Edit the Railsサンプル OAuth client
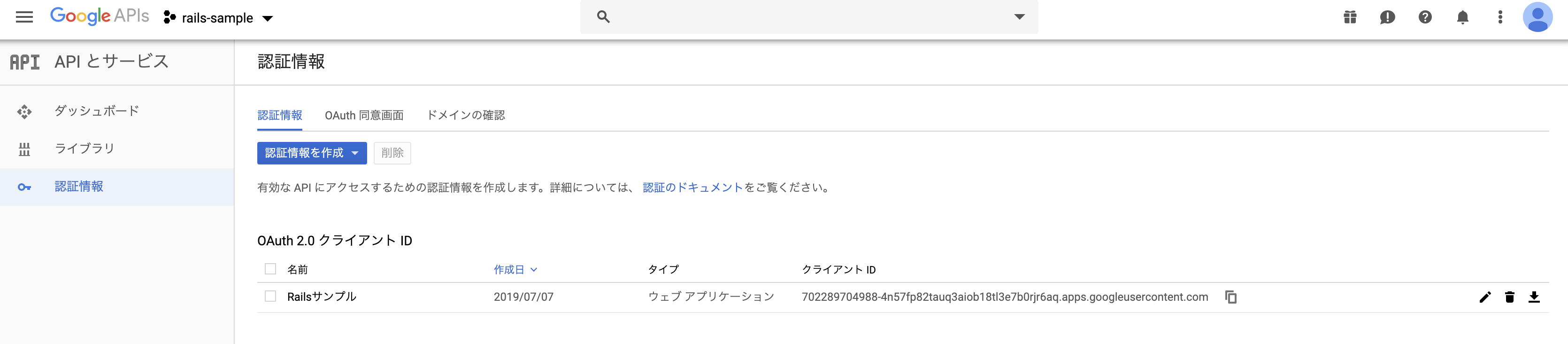The width and height of the screenshot is (1568, 344). coord(1485,297)
